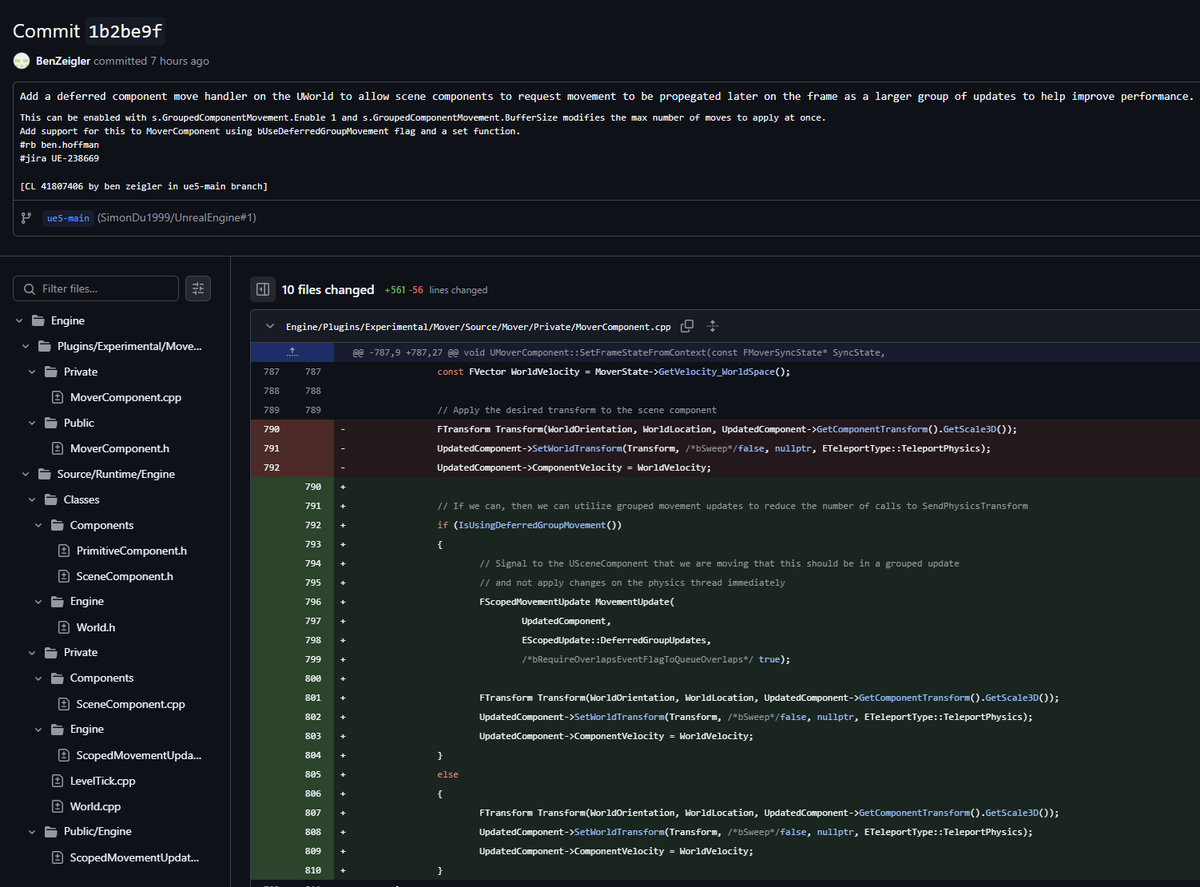
Task: Select MoverComponent.cpp in the file tree
Action: pos(125,397)
